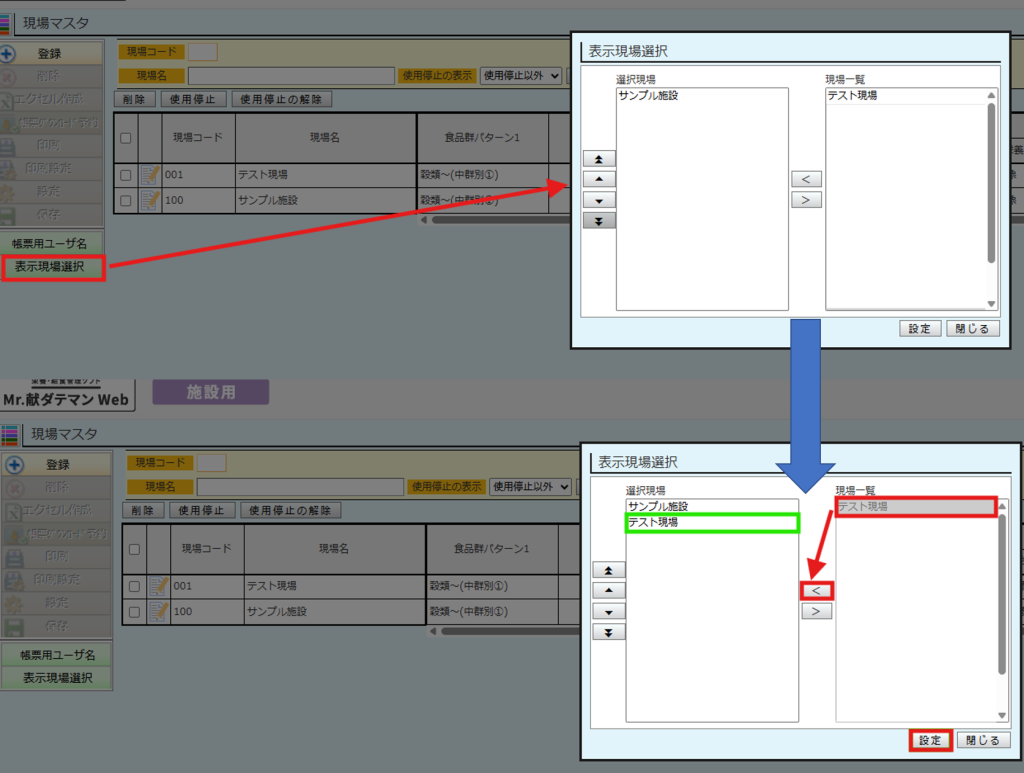Select the red-outlined 表示現場選択 sidebar item
1024x773 pixels.
point(52,267)
